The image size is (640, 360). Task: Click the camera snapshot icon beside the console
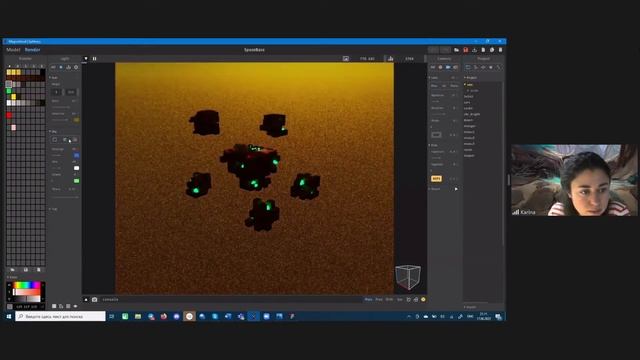click(94, 300)
